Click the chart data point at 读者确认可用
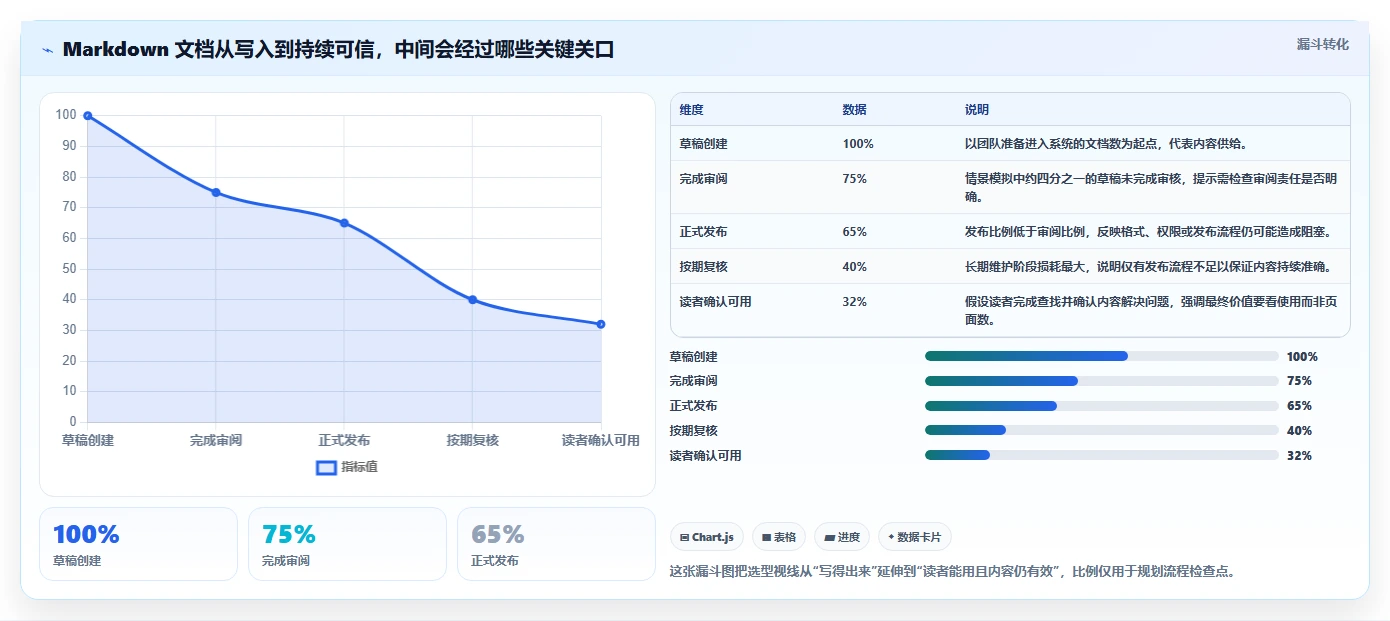Image resolution: width=1390 pixels, height=621 pixels. tap(601, 324)
